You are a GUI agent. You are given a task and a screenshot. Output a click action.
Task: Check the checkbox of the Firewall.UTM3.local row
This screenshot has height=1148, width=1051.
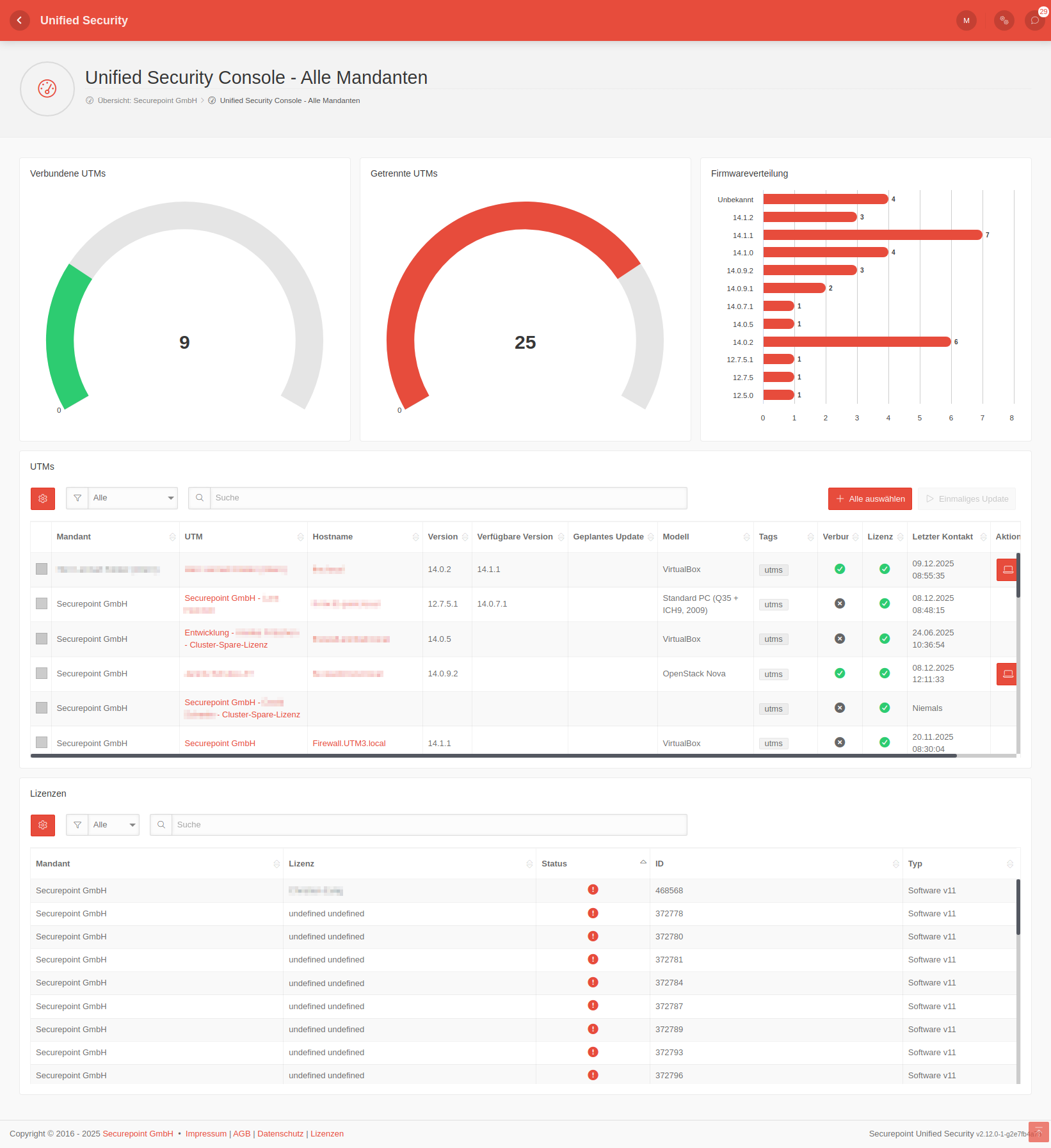41,742
